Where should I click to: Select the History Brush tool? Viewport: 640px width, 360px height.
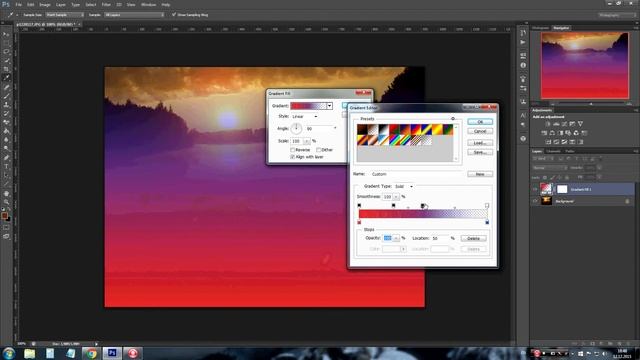tap(6, 113)
